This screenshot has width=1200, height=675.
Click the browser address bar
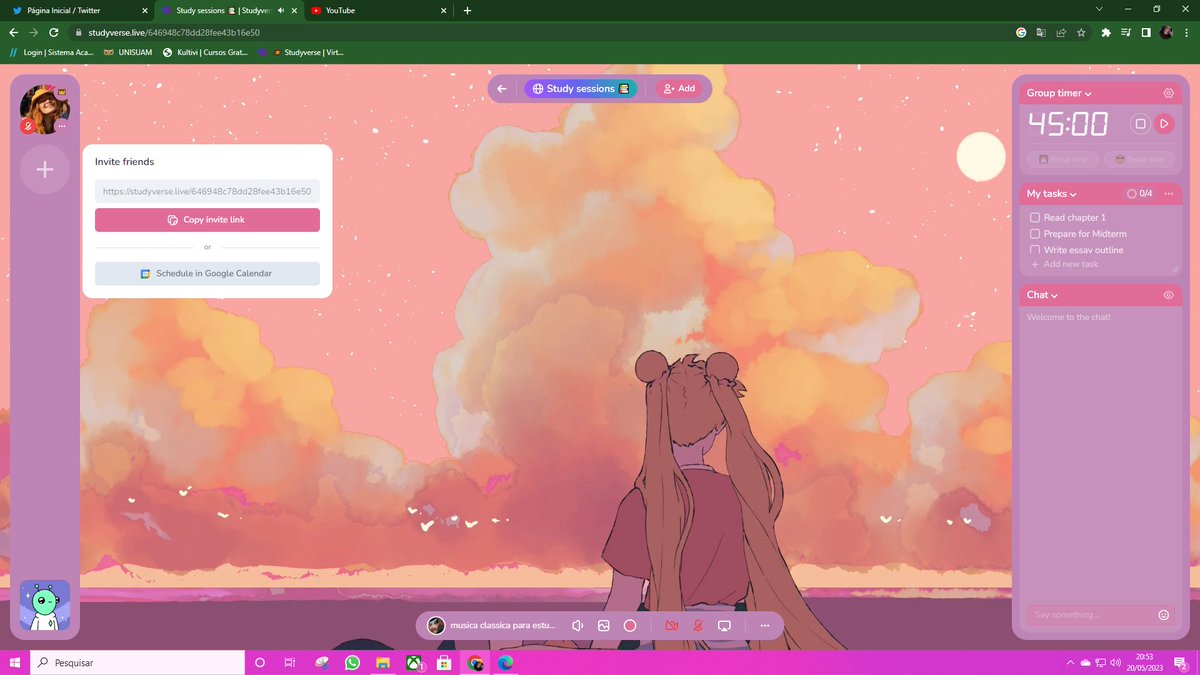[540, 32]
